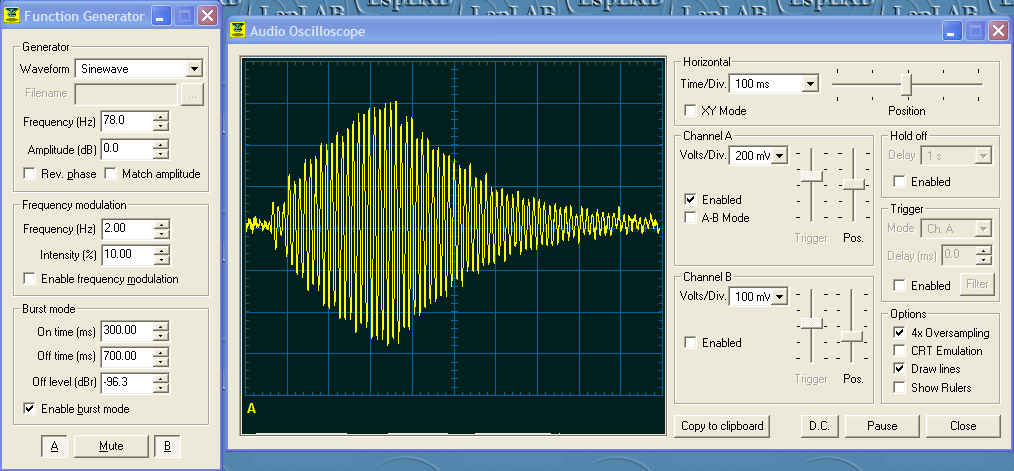Click the D.C. button
This screenshot has width=1014, height=471.
pyautogui.click(x=819, y=426)
